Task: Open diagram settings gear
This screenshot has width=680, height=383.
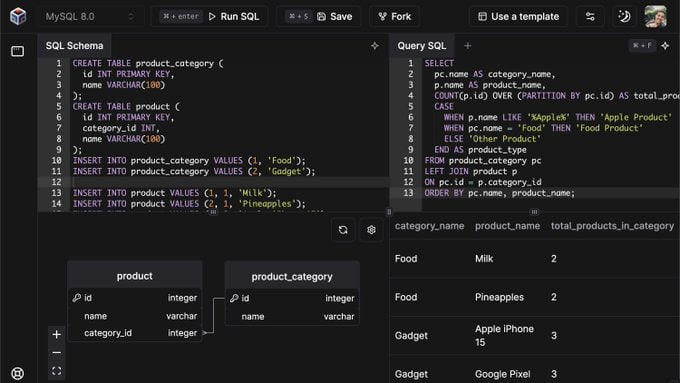Action: (371, 230)
